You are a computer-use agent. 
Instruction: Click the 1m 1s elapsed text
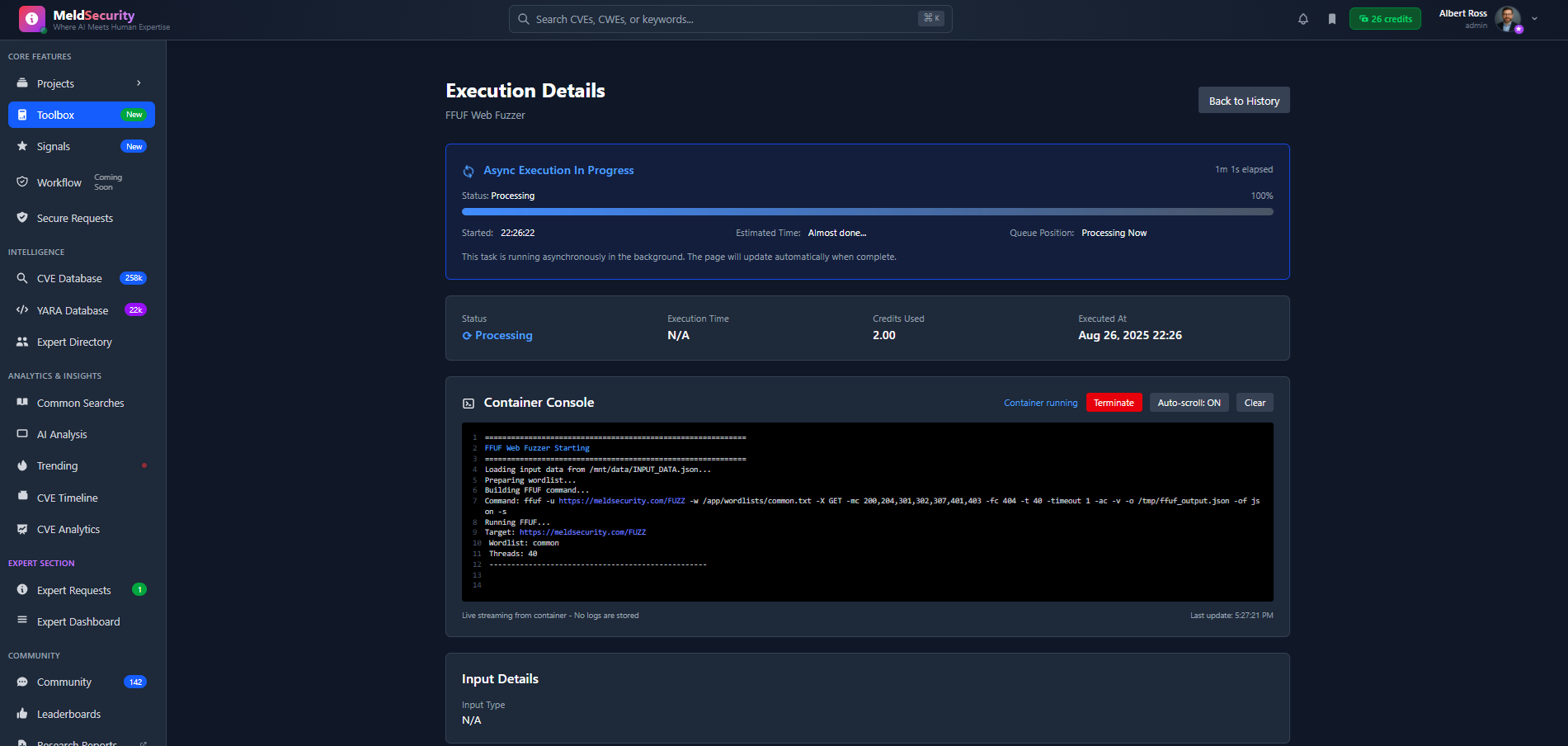[1244, 169]
